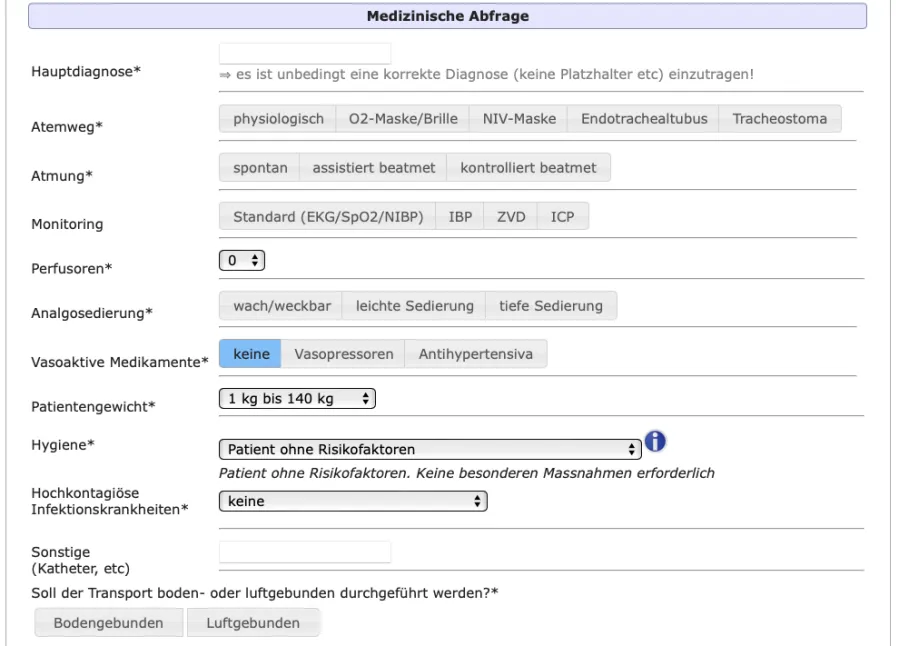
Task: Select the physiologisch airway option
Action: tap(278, 119)
